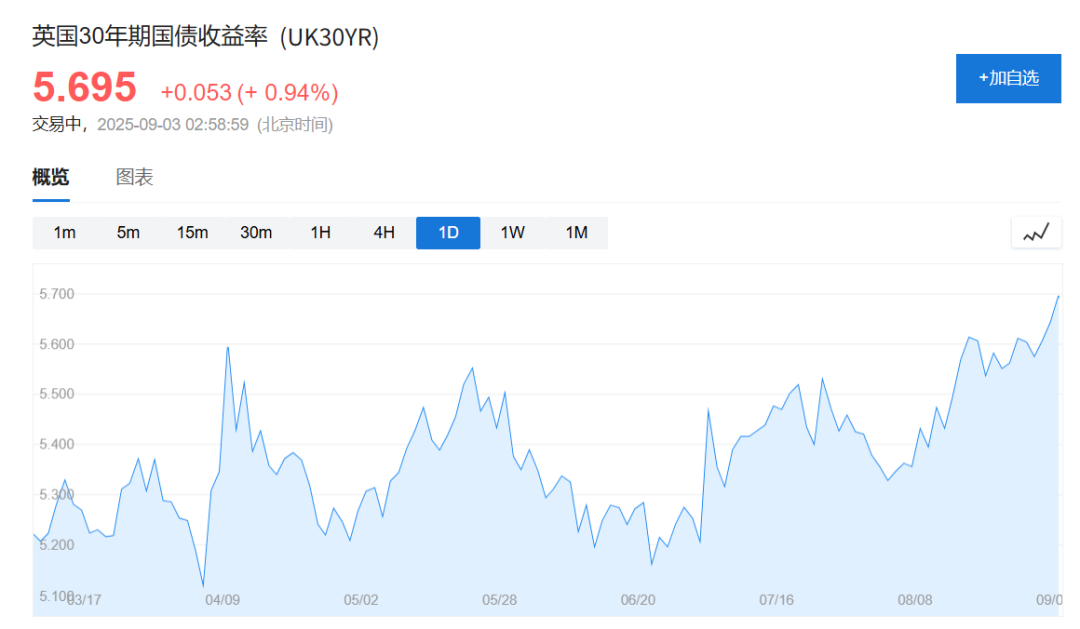1080x629 pixels.
Task: Click the 5.600 y-axis label
Action: coord(56,344)
